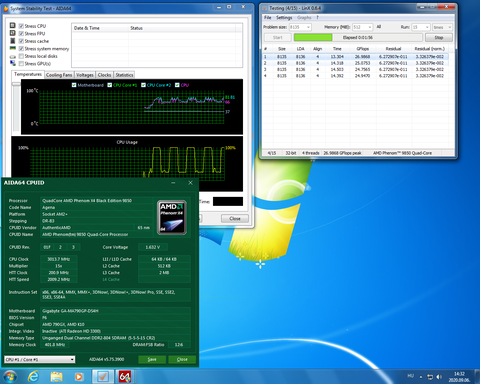Switch to LinX taskbar checkmark icon
This screenshot has height=384, width=480.
(102, 377)
